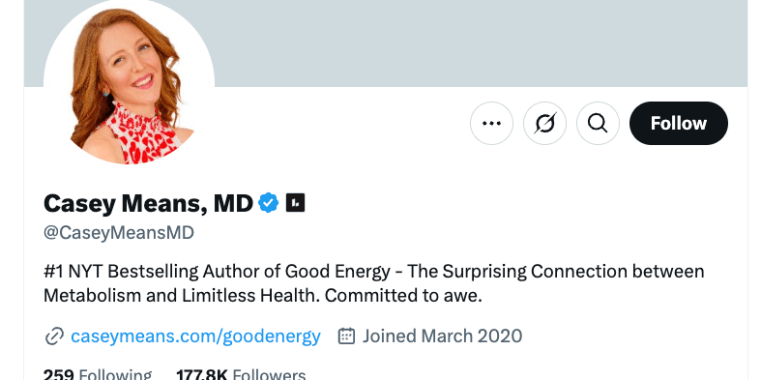Screen dimensions: 760x380
Task: Follow Casey Means, MD
Action: tap(679, 123)
